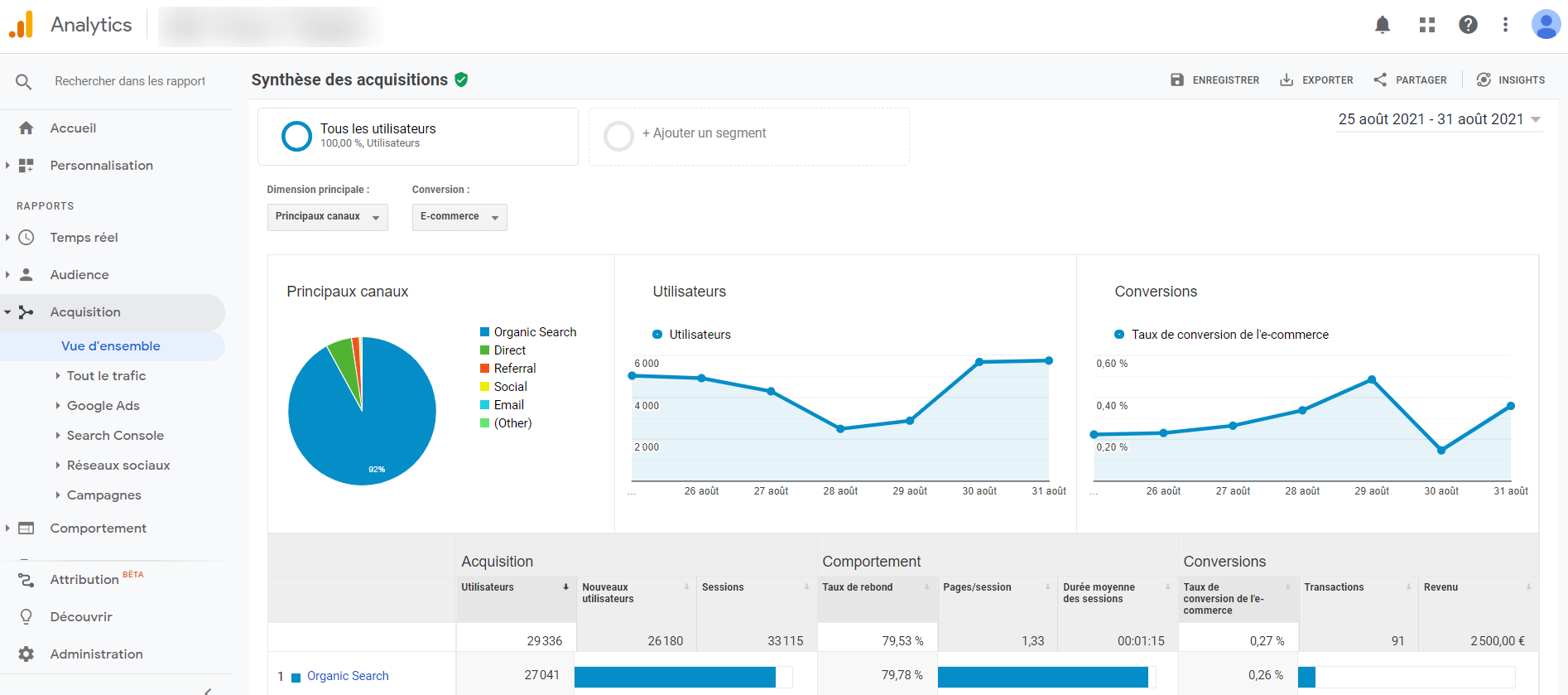Select the Tous les utilisateurs segment circle

296,136
